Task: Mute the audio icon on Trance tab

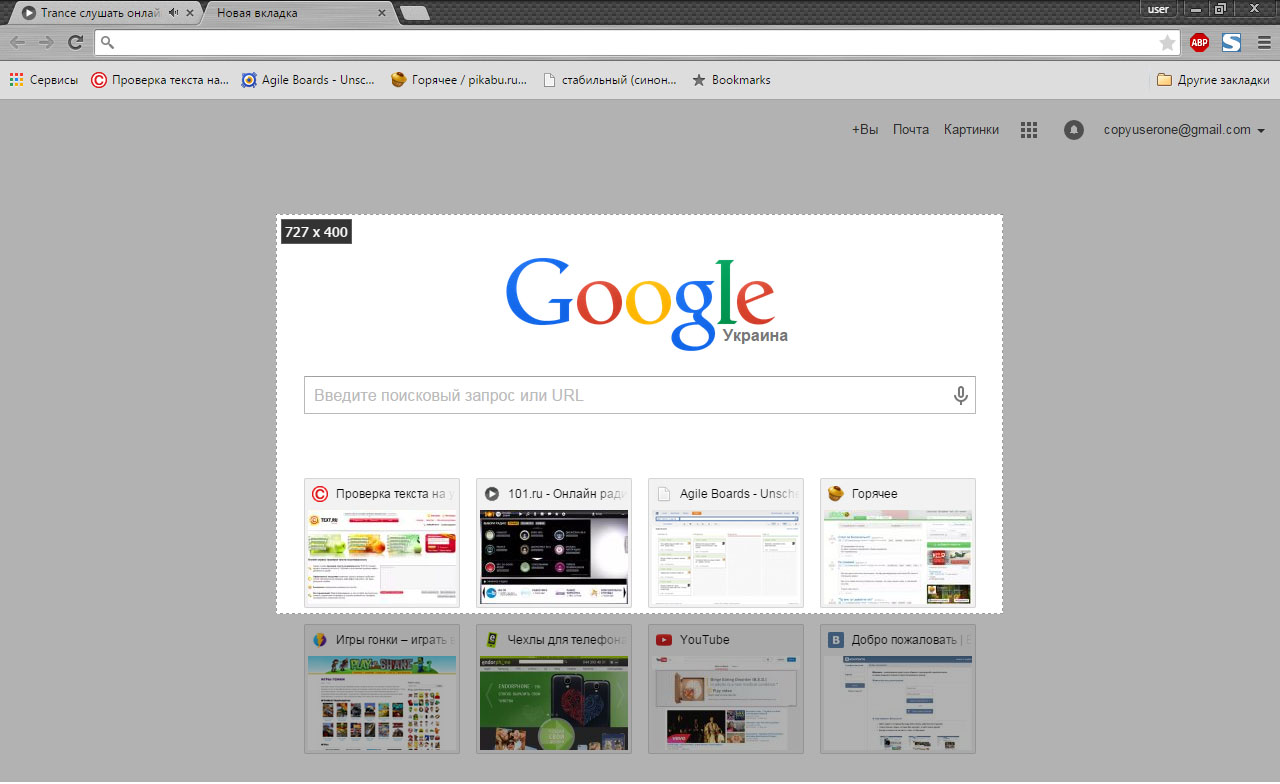Action: tap(174, 13)
